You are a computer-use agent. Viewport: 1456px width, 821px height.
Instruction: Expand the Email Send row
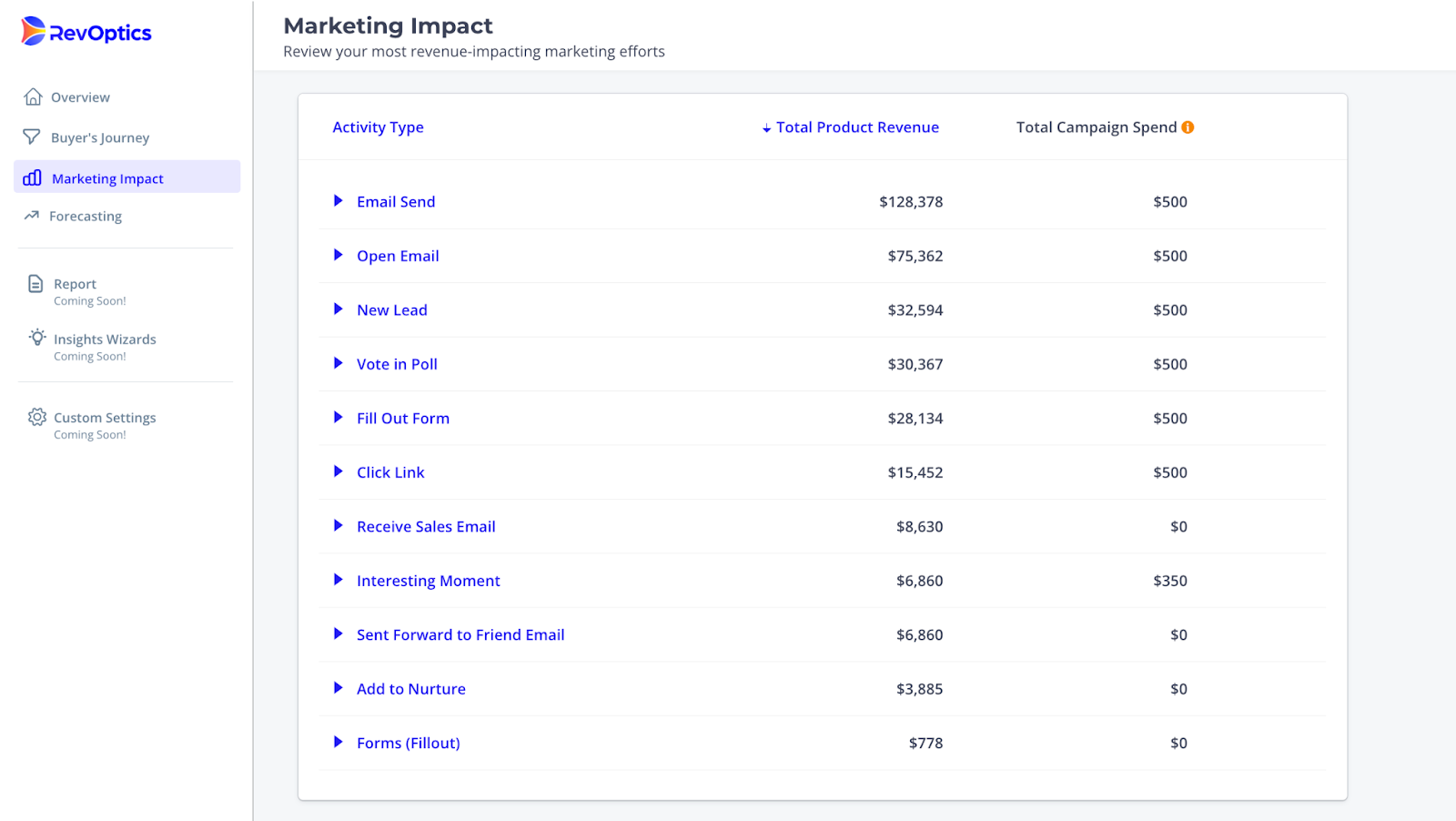click(338, 201)
